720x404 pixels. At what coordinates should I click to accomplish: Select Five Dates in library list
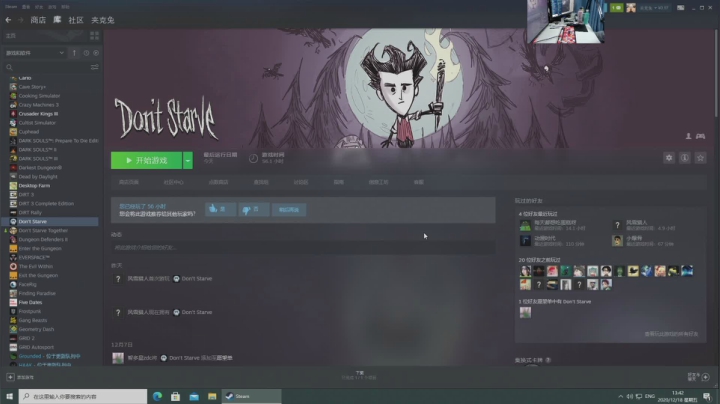pyautogui.click(x=30, y=302)
